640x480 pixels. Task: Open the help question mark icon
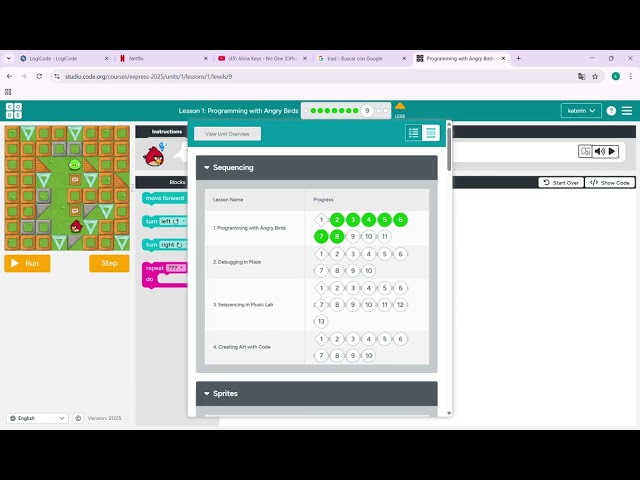611,111
